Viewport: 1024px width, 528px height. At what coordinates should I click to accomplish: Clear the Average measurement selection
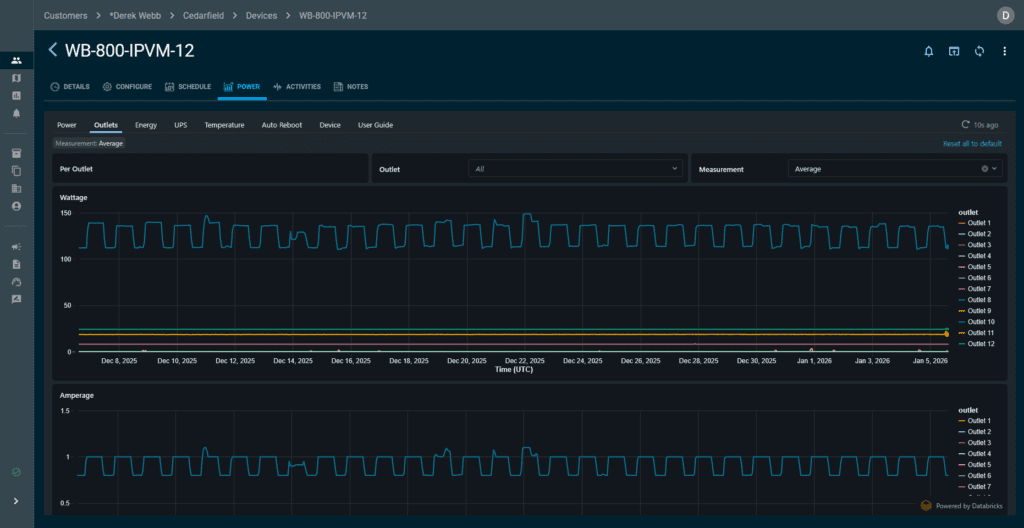(984, 169)
